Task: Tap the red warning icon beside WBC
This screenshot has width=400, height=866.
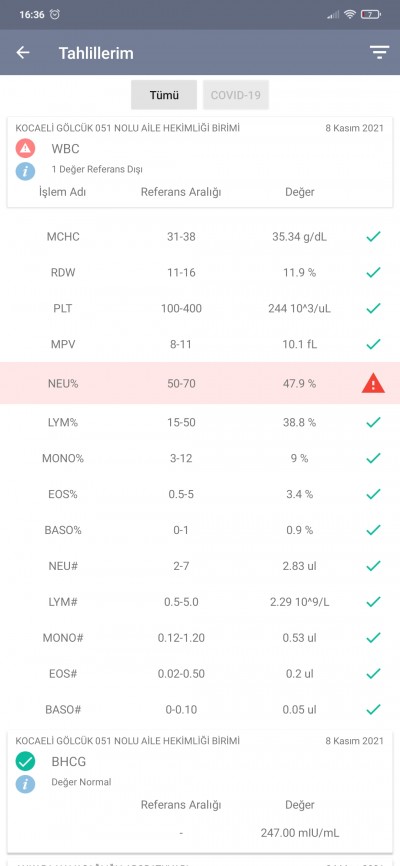Action: (x=25, y=149)
